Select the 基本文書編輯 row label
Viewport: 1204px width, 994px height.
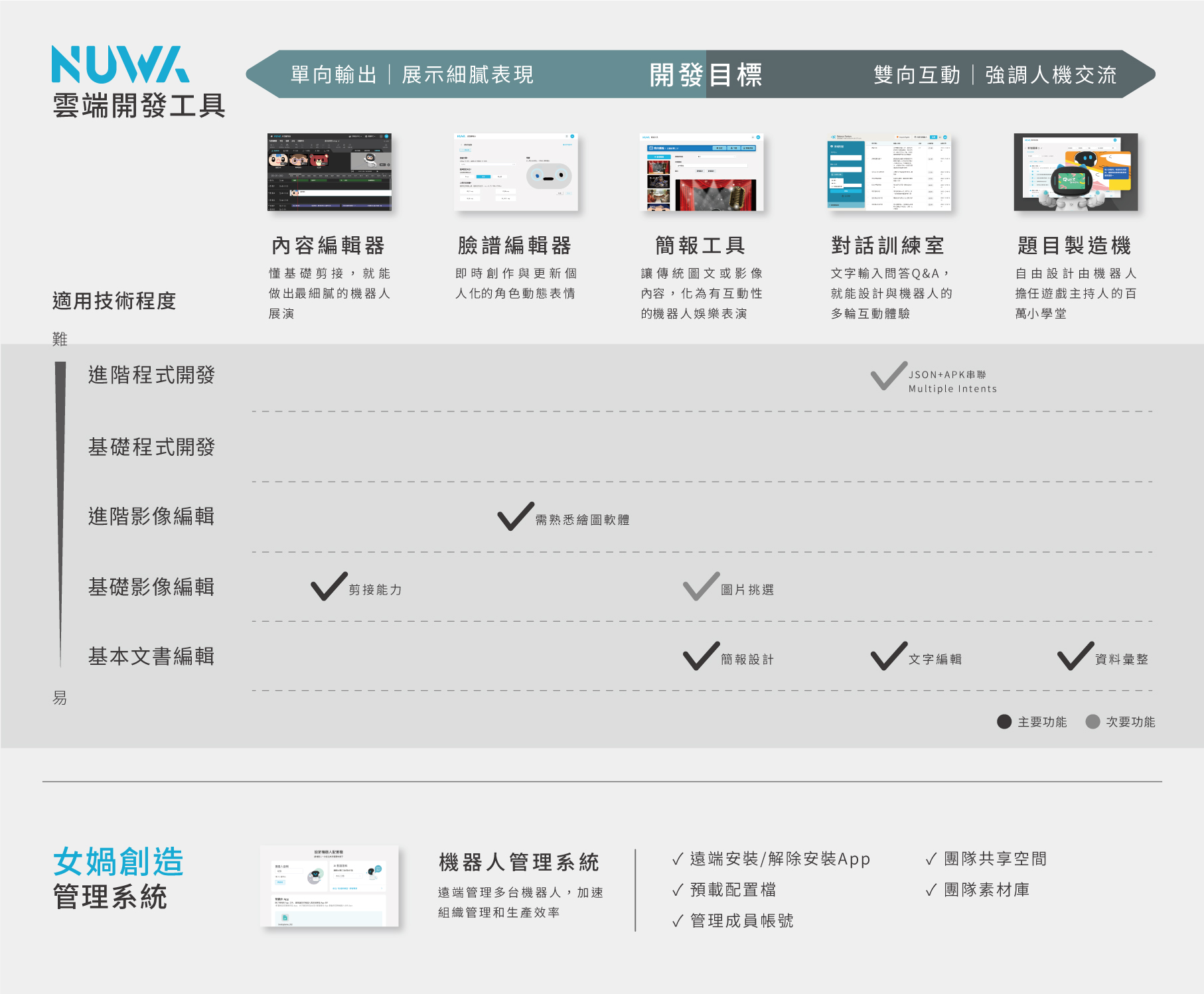(x=152, y=656)
